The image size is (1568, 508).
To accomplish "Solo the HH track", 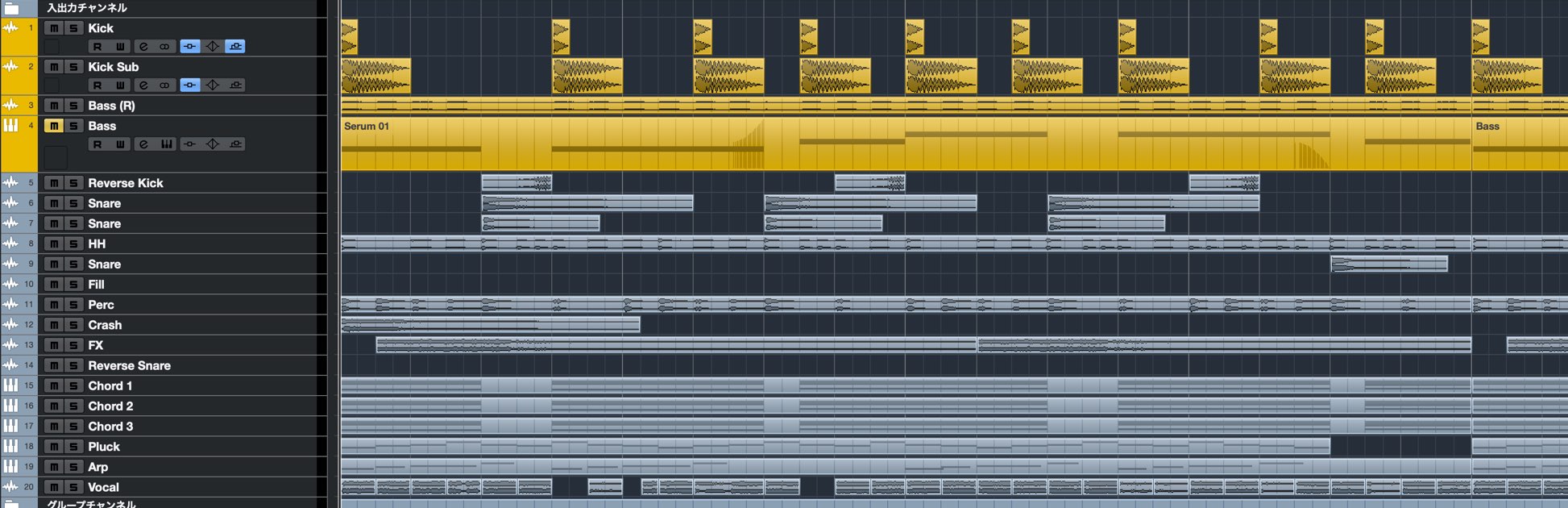I will 73,244.
